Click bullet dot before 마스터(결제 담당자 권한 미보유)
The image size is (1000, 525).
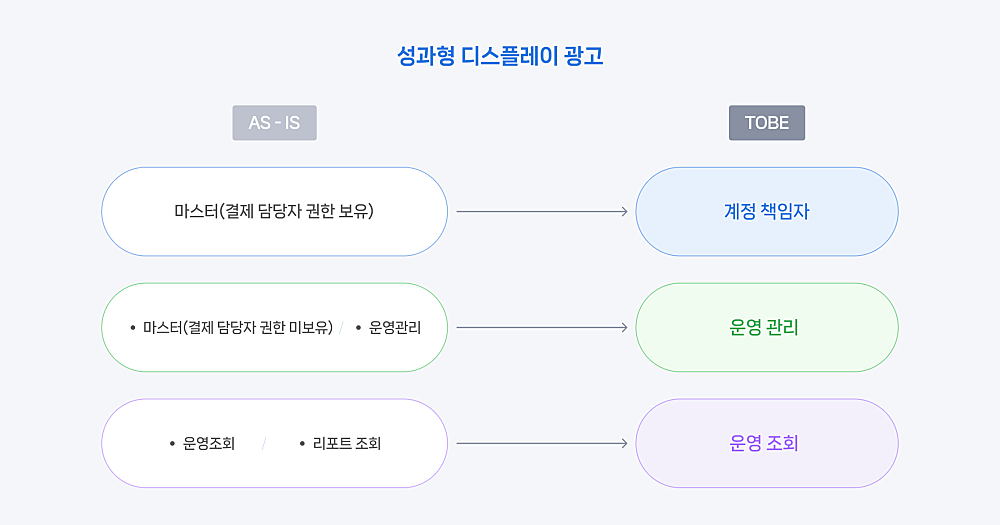click(133, 328)
